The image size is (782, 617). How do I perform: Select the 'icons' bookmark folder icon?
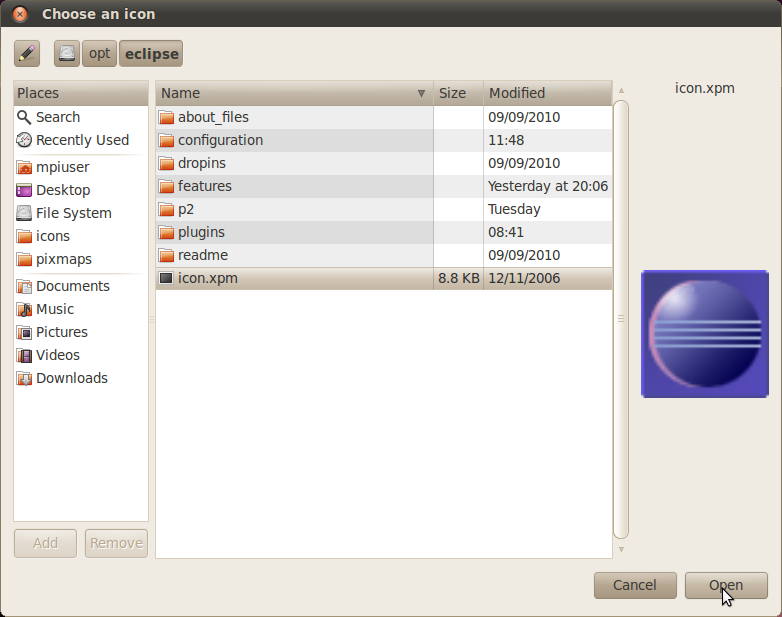click(24, 236)
